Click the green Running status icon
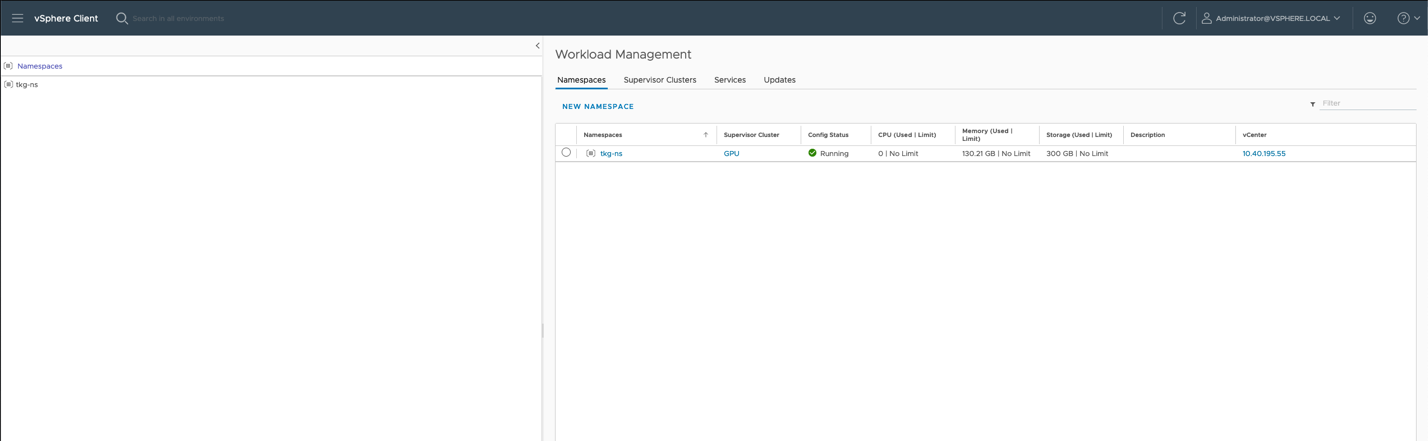The height and width of the screenshot is (441, 1428). tap(812, 153)
